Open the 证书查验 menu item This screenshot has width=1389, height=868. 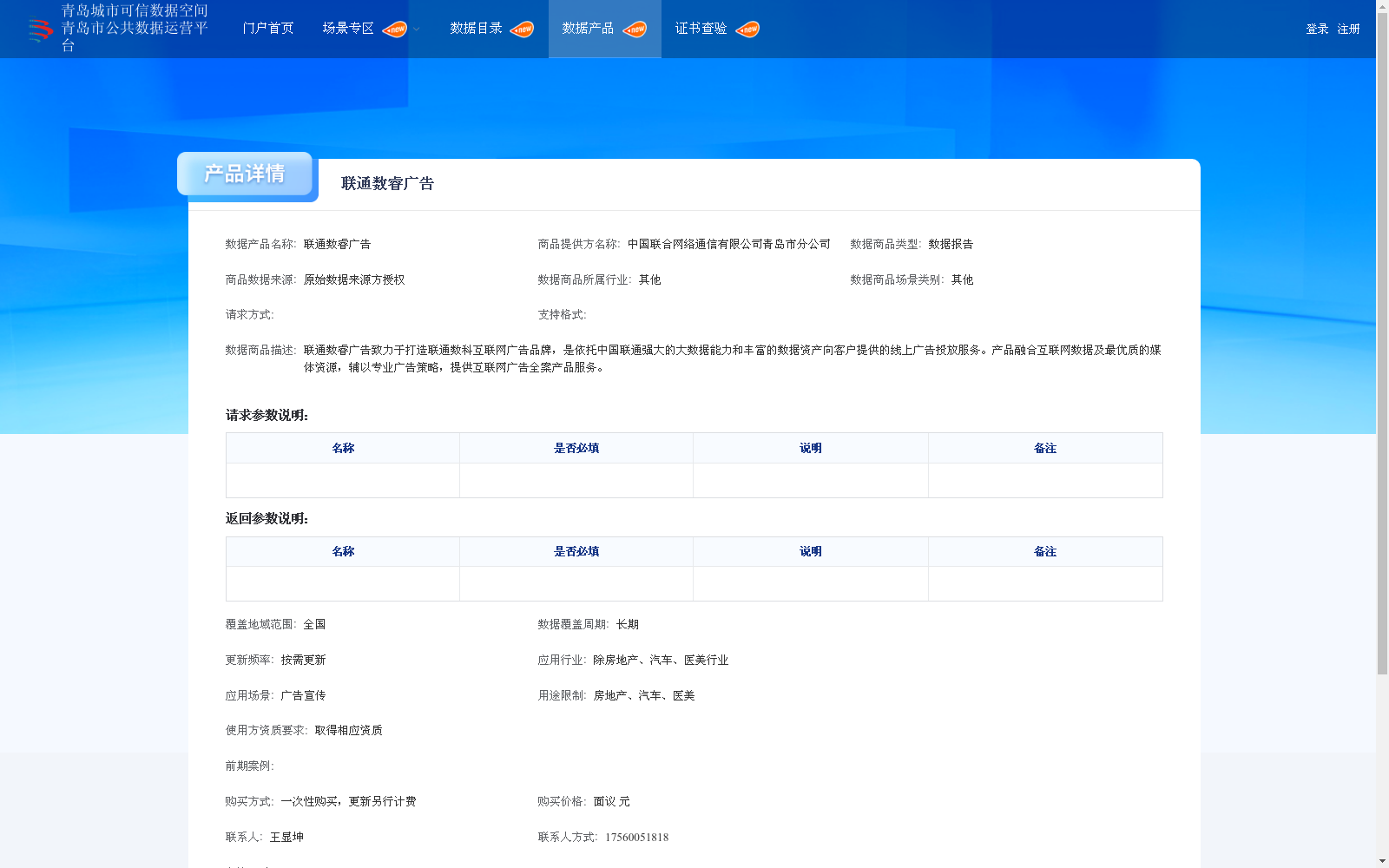point(701,29)
